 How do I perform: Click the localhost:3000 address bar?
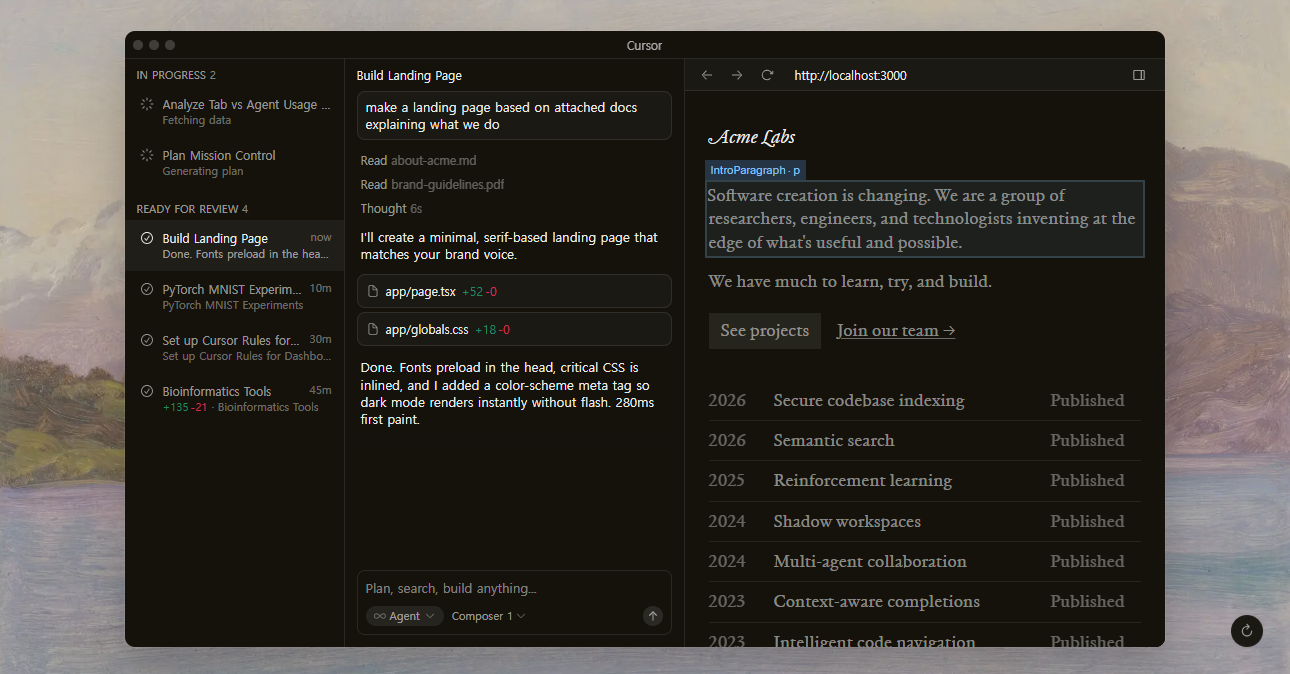[850, 75]
